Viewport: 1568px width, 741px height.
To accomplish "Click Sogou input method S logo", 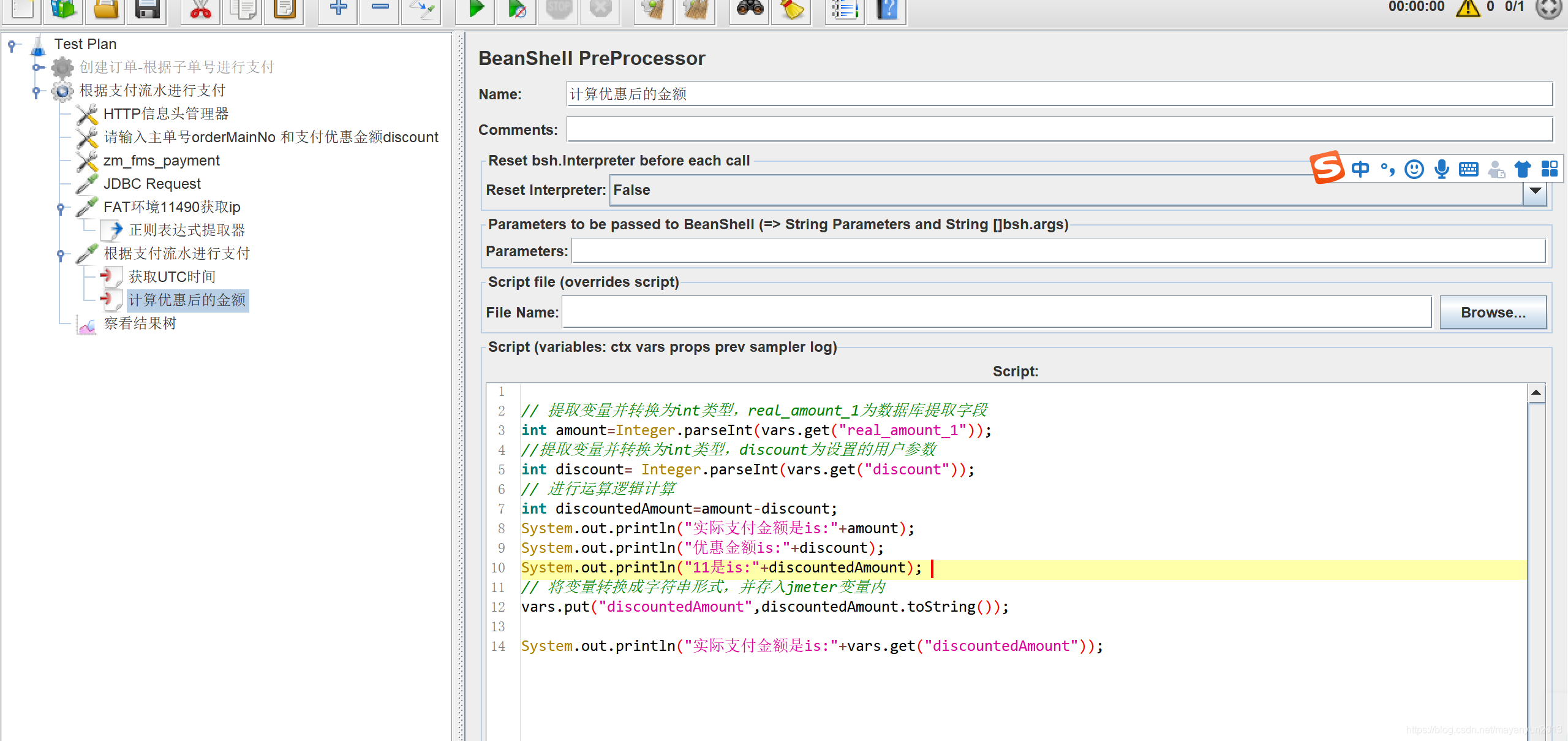I will tap(1327, 167).
